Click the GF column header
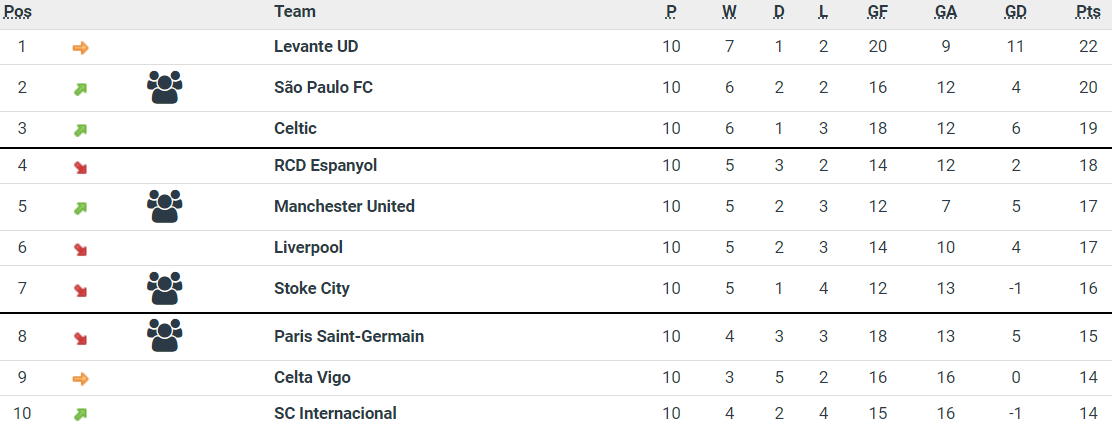 (x=877, y=12)
